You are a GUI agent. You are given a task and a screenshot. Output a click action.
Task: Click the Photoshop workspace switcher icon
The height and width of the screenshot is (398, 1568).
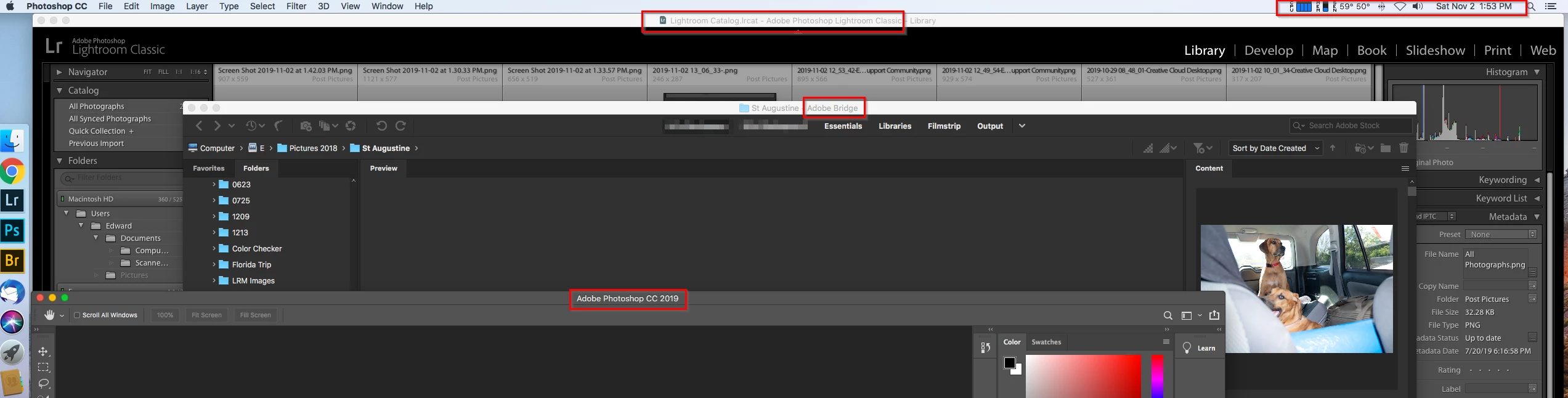tap(1187, 315)
